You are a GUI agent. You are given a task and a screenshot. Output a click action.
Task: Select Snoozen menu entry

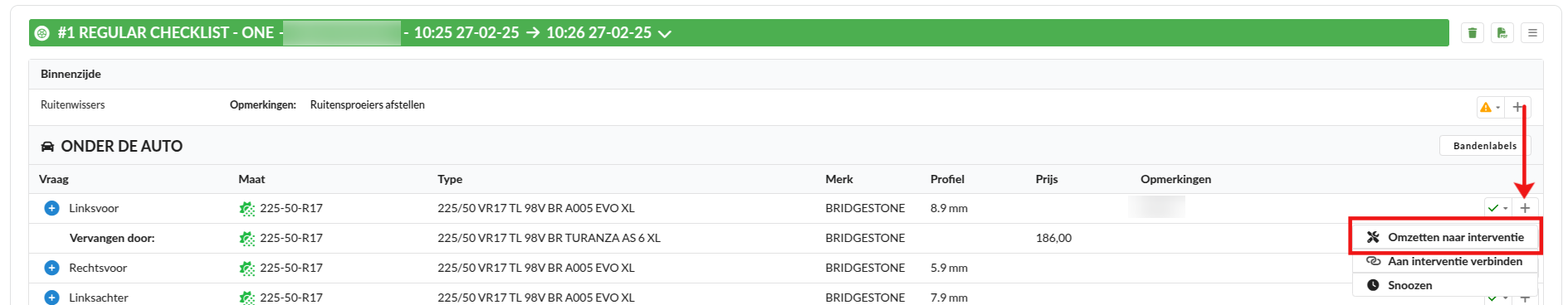point(1445,285)
